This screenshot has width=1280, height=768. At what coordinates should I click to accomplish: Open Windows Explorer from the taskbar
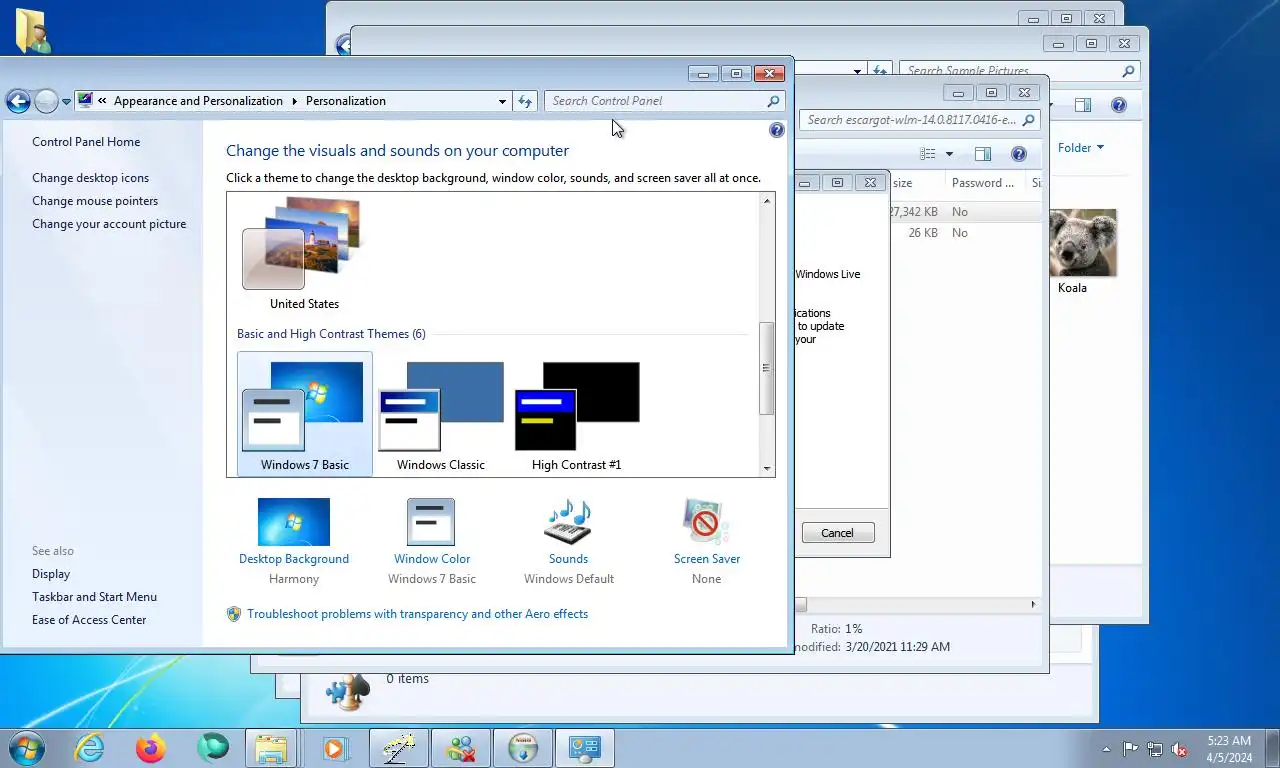pos(272,748)
